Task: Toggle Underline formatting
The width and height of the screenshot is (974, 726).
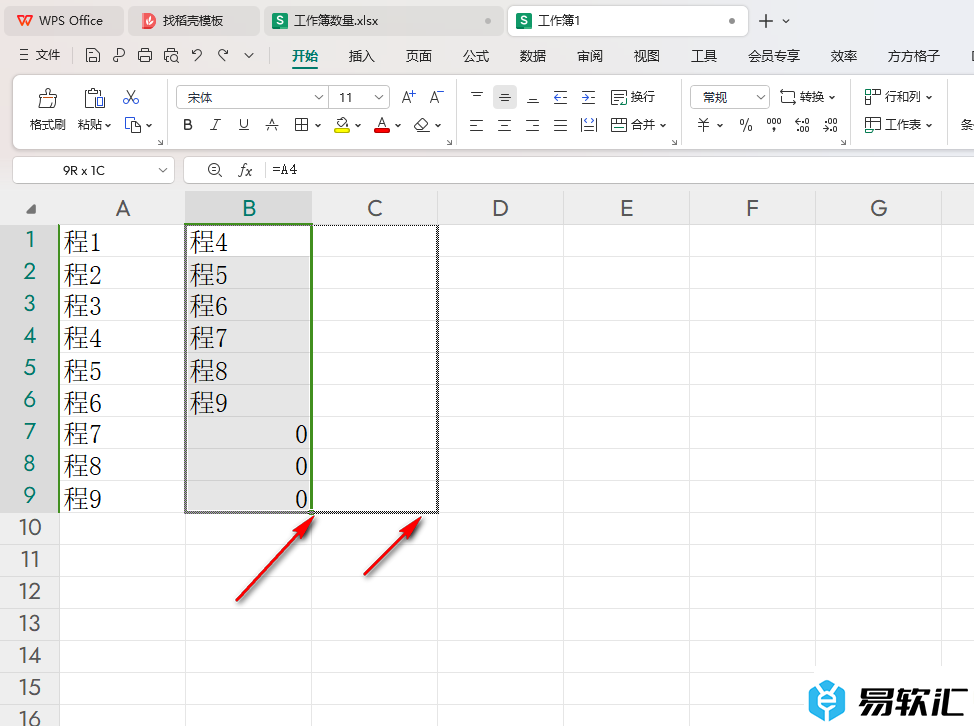Action: coord(244,125)
